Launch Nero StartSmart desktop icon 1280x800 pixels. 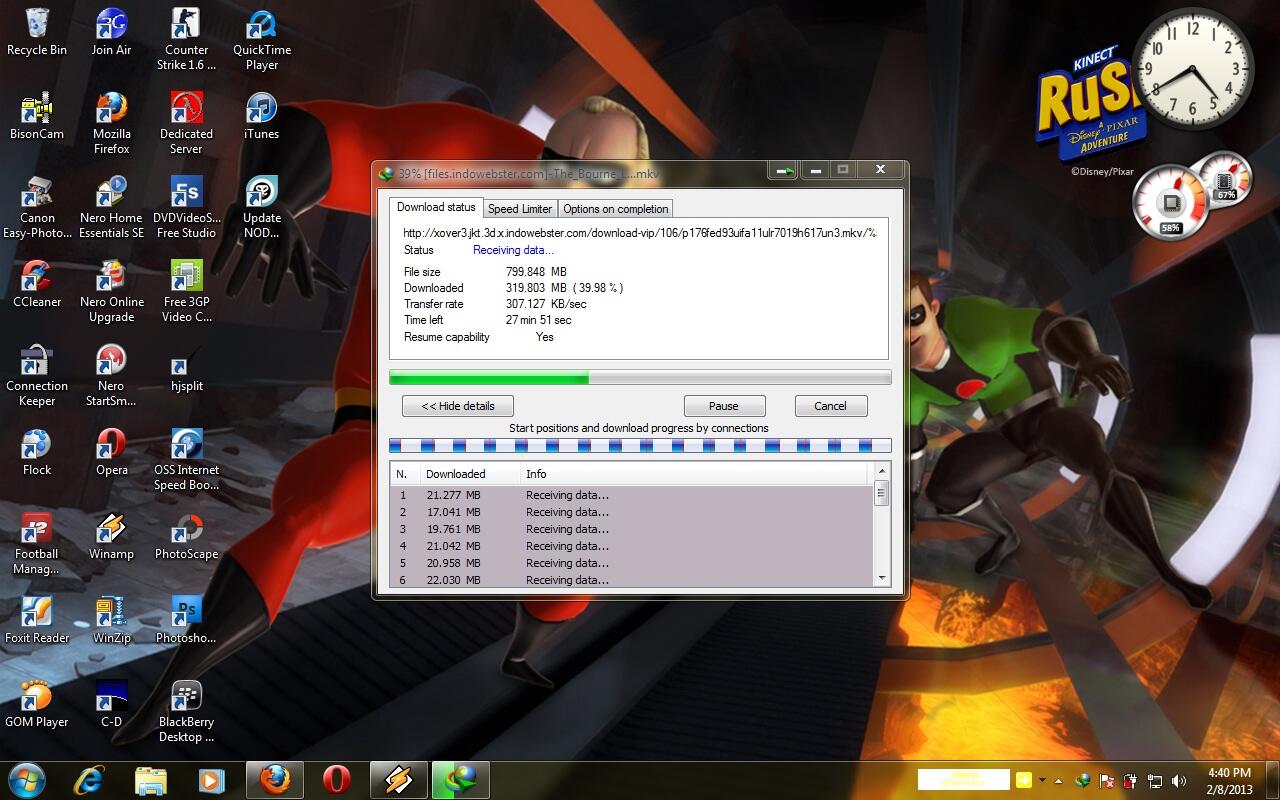click(x=111, y=375)
